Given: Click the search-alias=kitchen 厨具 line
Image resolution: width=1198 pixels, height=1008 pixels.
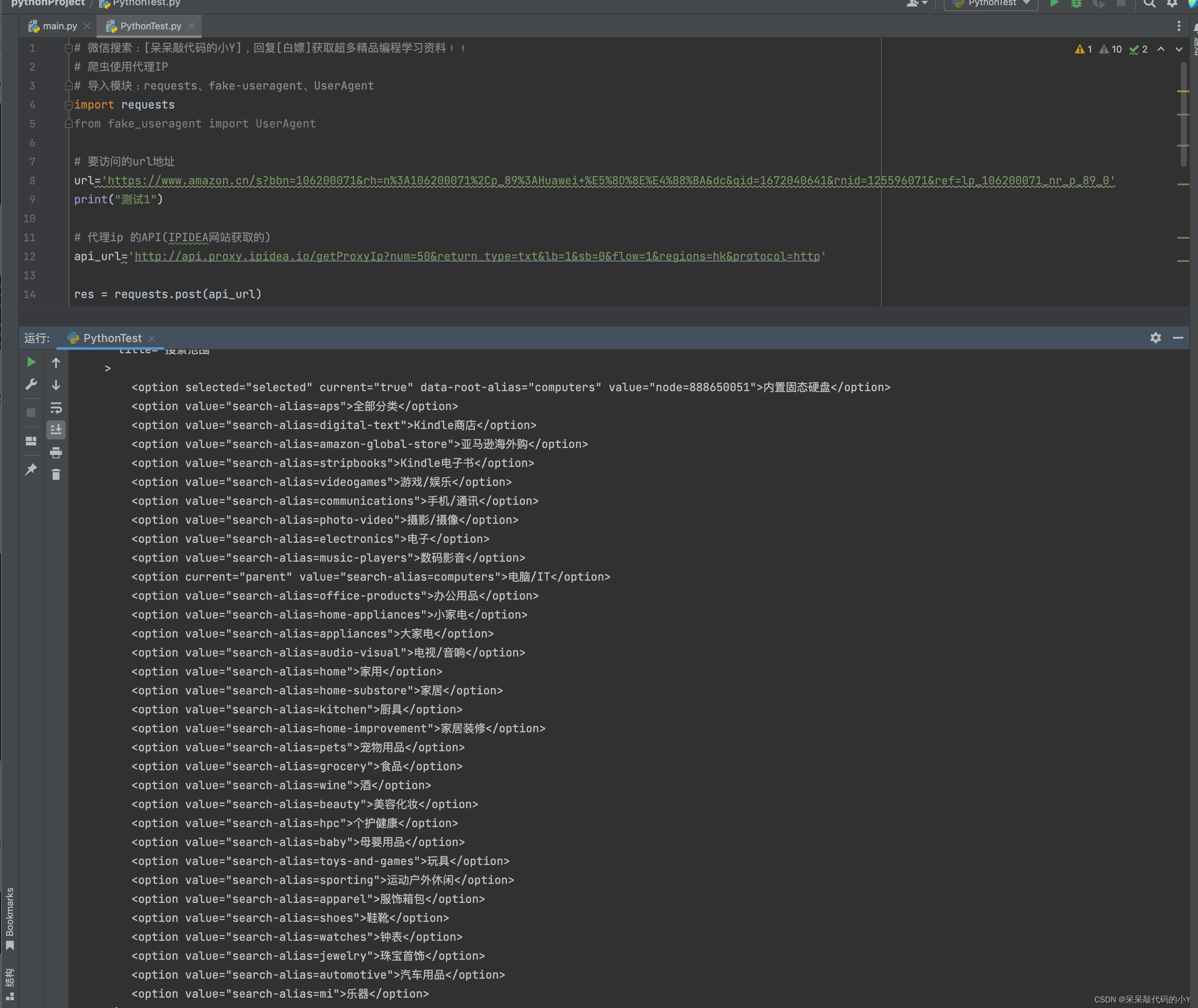Looking at the screenshot, I should click(x=296, y=709).
